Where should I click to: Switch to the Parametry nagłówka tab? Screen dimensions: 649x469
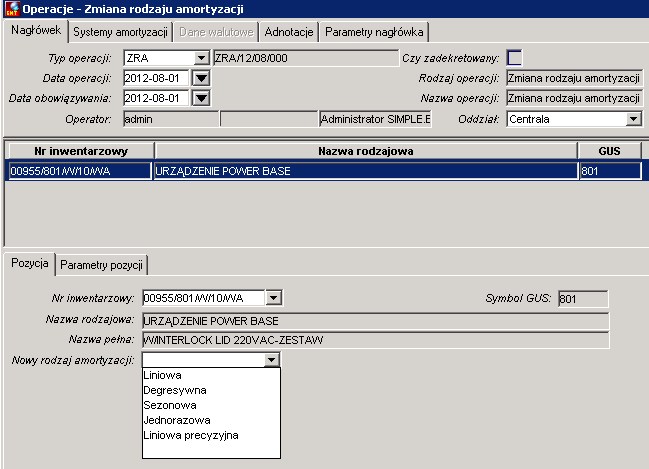point(374,32)
